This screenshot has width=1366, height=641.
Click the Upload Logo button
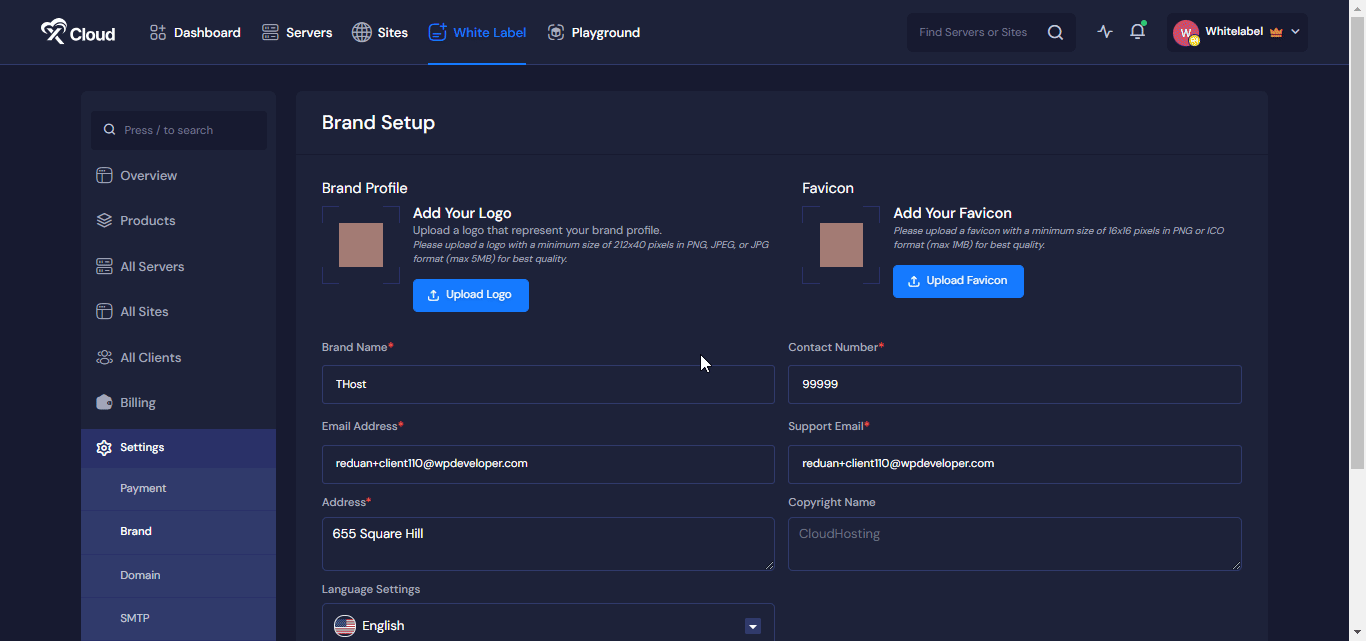[x=470, y=295]
